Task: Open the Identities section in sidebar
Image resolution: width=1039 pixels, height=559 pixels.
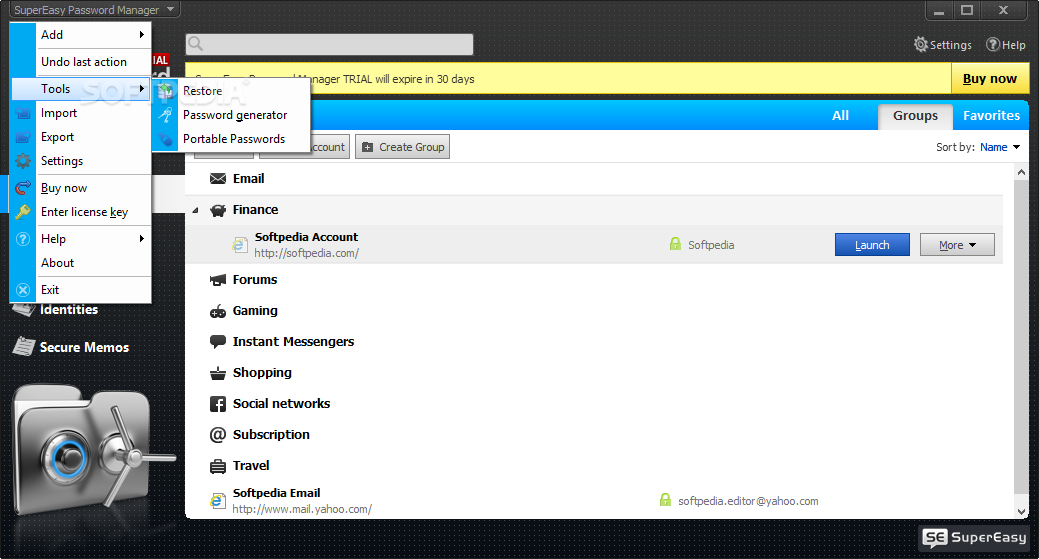Action: pos(69,310)
